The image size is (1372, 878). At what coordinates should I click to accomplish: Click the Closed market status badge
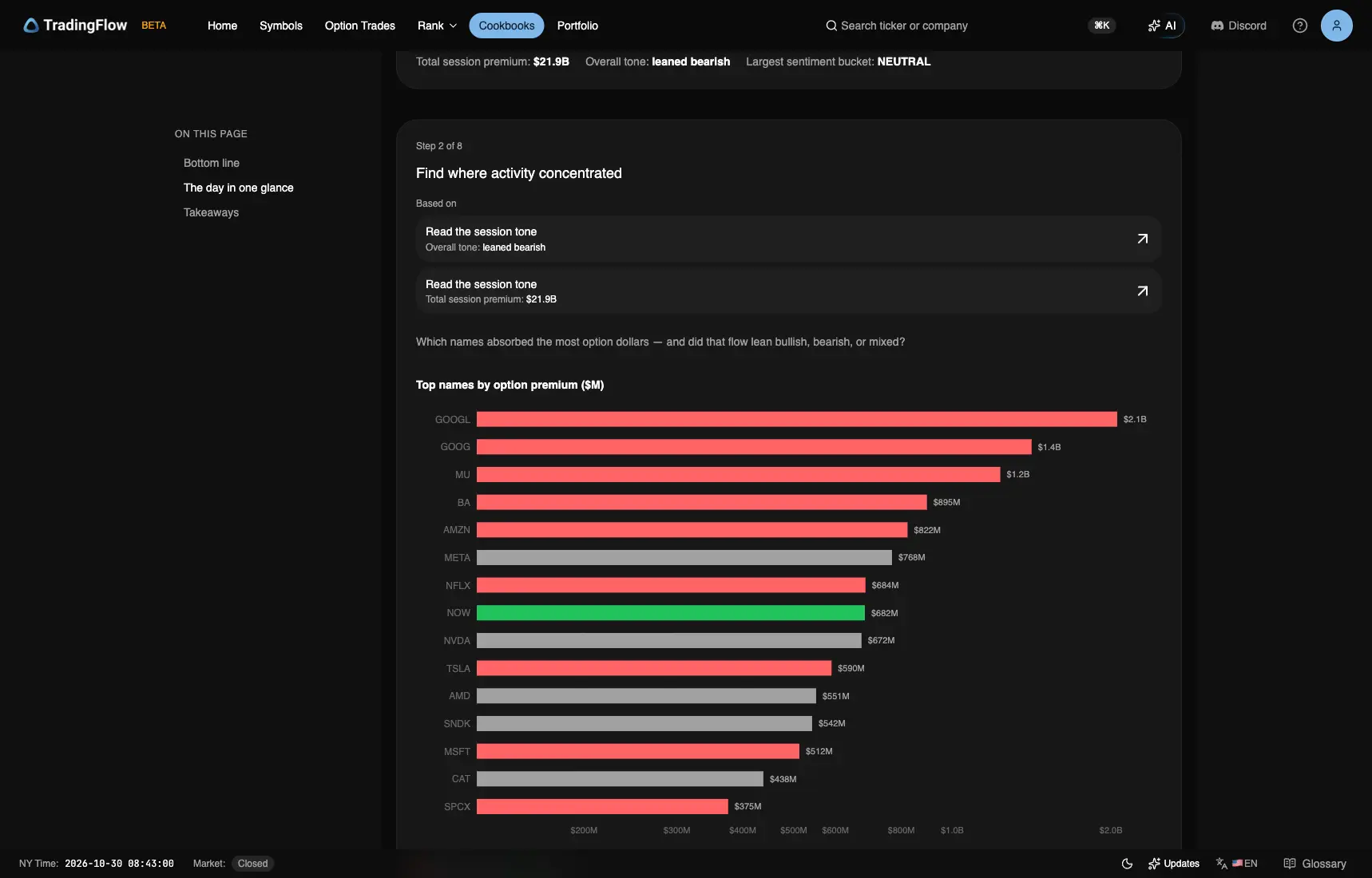(252, 864)
